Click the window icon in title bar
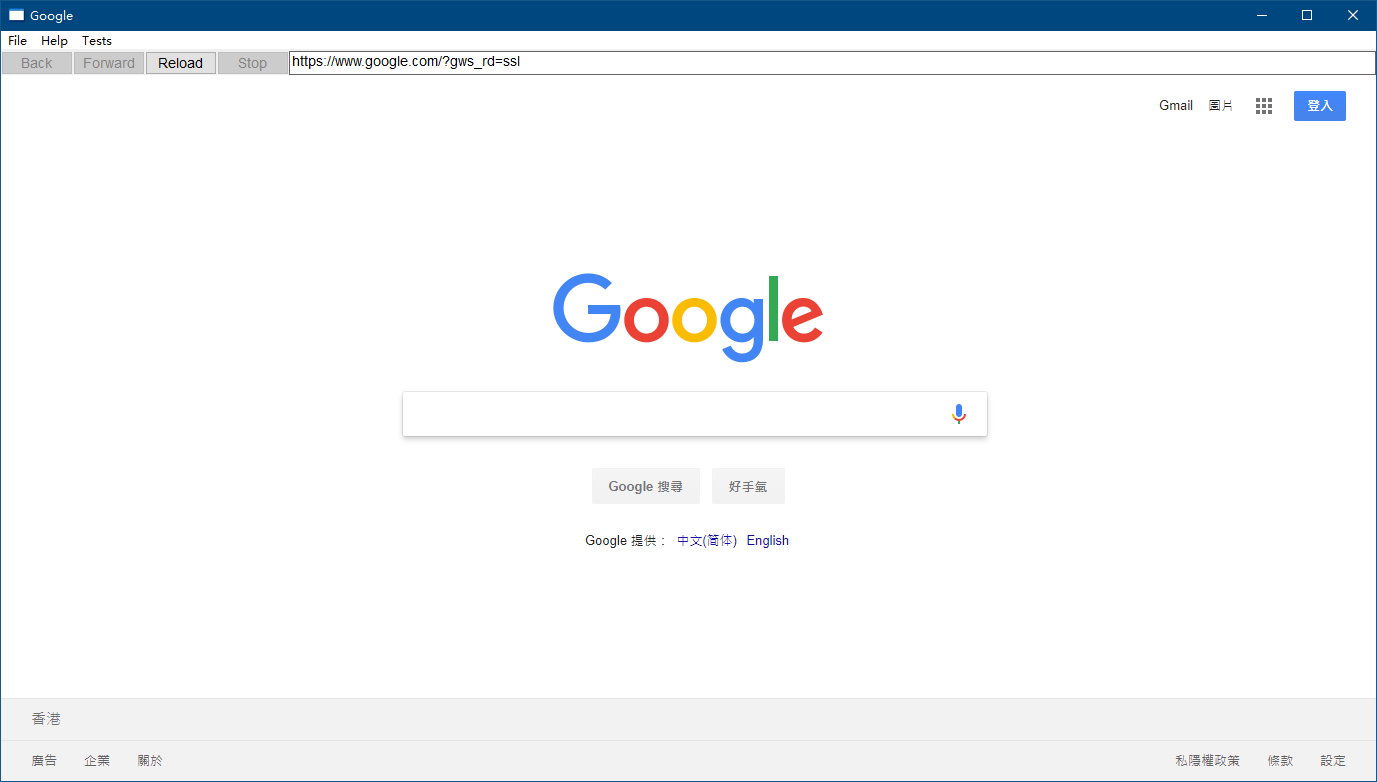This screenshot has width=1377, height=782. (16, 15)
